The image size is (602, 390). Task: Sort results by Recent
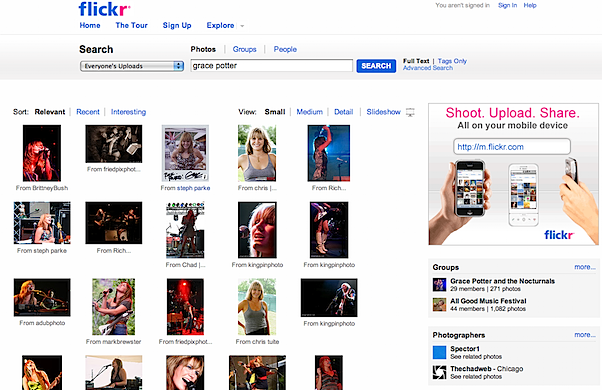(x=88, y=112)
